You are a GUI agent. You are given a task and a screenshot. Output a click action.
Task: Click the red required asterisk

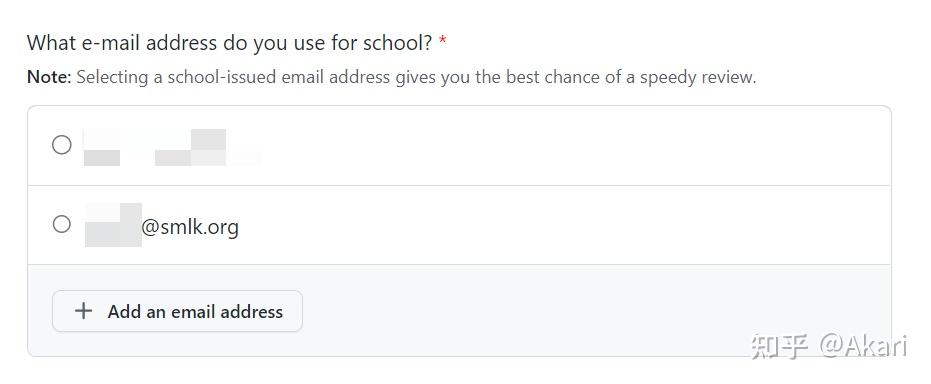click(442, 42)
